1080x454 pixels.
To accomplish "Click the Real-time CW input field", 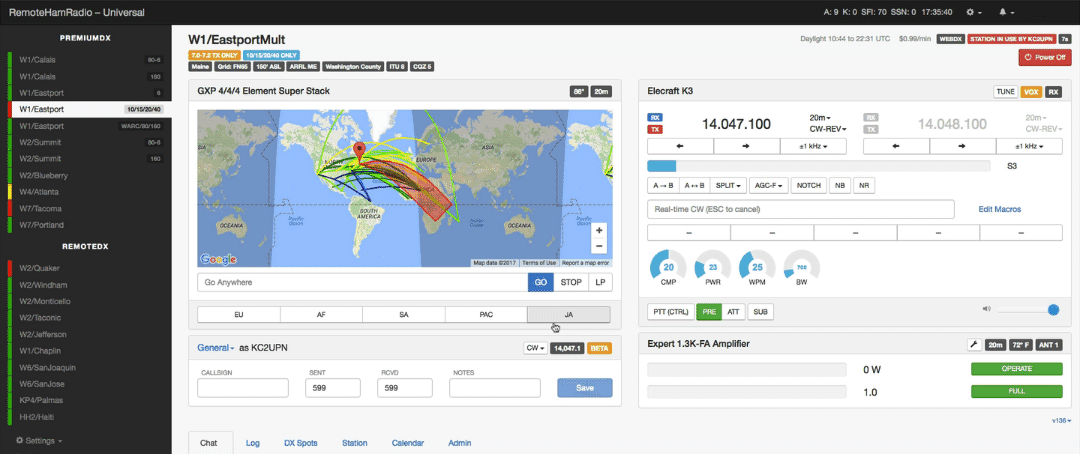I will tap(801, 209).
